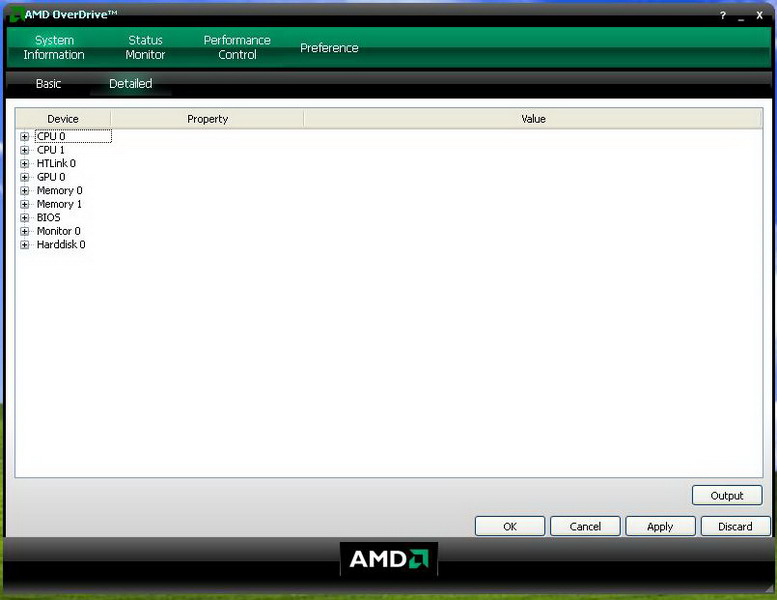Click the Cancel button

tap(585, 526)
